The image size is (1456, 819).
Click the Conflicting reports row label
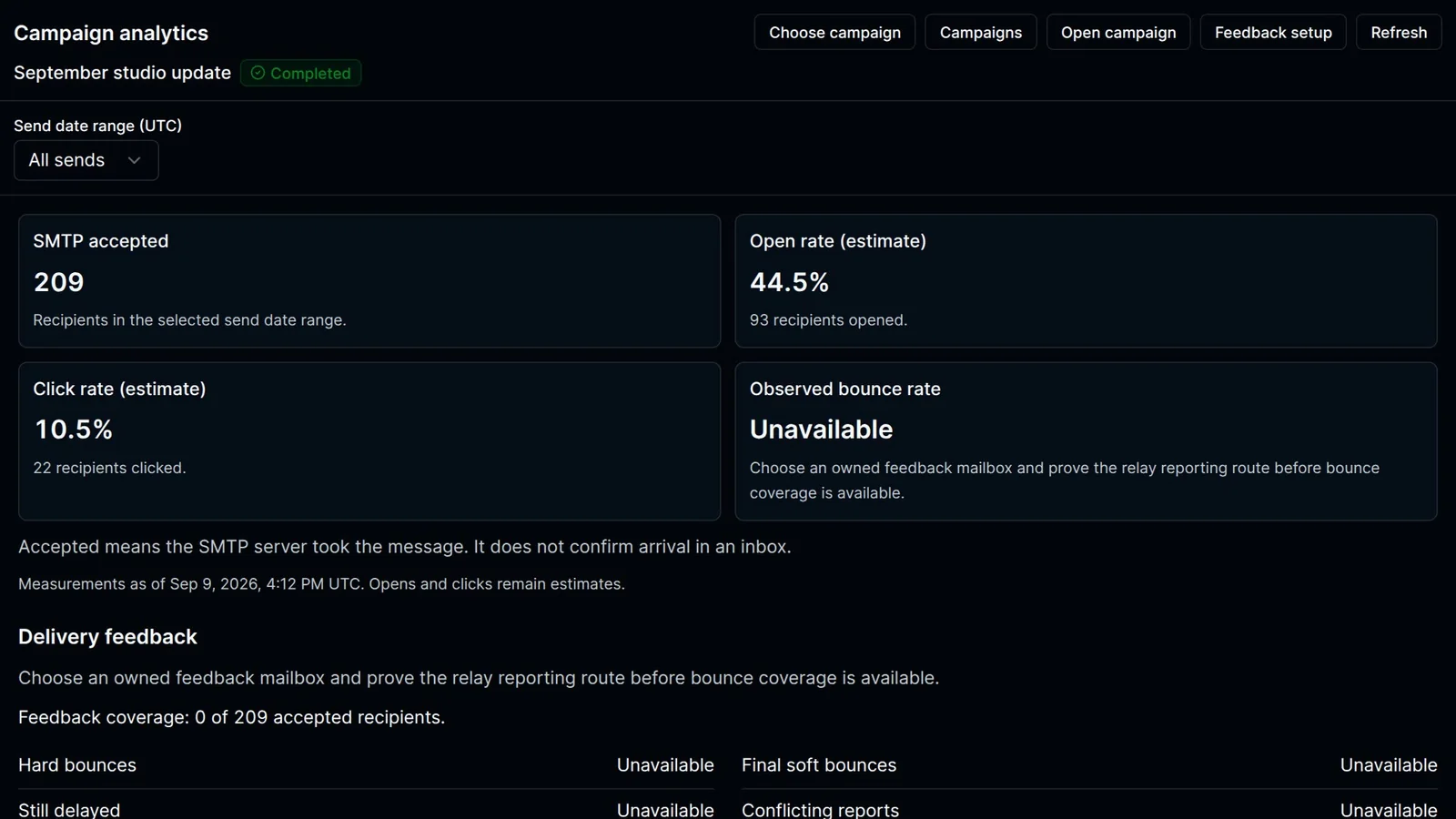[820, 809]
